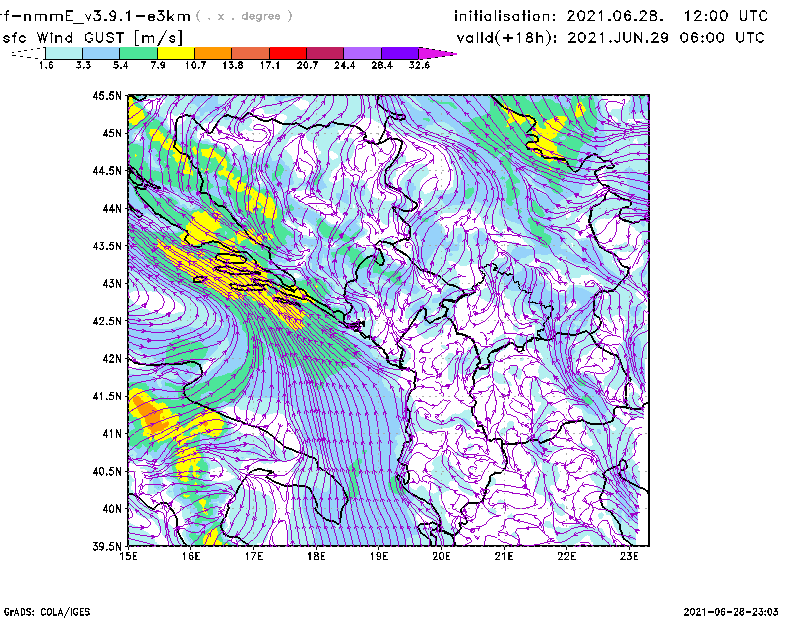This screenshot has width=800, height=618.
Task: Click the 41N latitude label
Action: 112,433
